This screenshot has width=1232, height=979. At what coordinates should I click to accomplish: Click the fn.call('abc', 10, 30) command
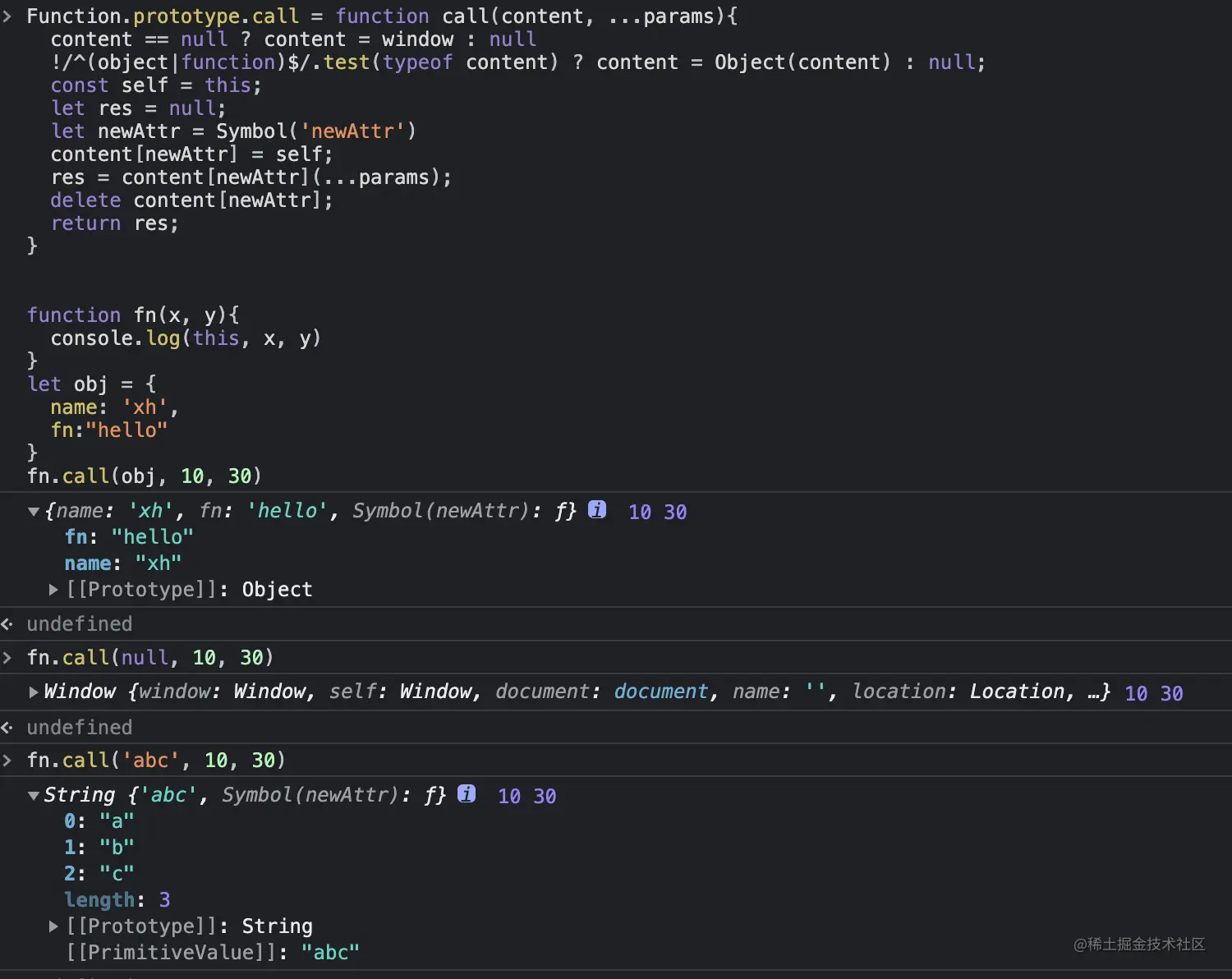point(156,761)
